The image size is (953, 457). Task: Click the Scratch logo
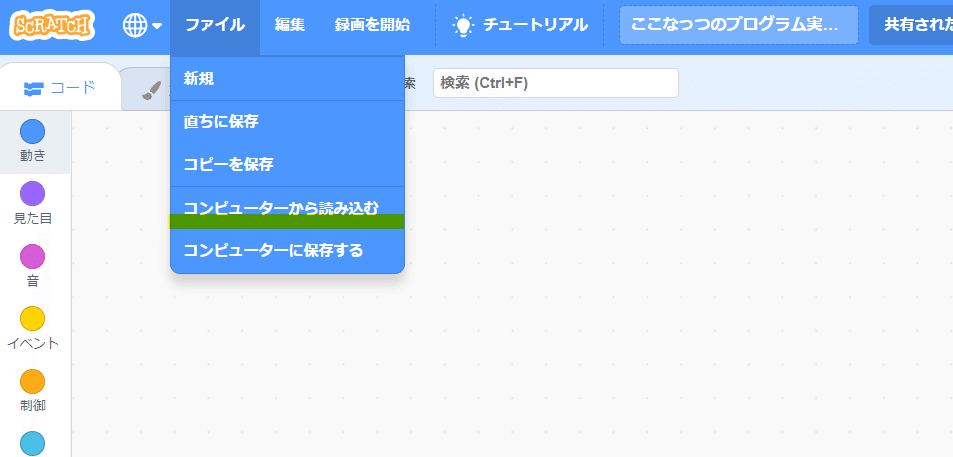pos(52,25)
